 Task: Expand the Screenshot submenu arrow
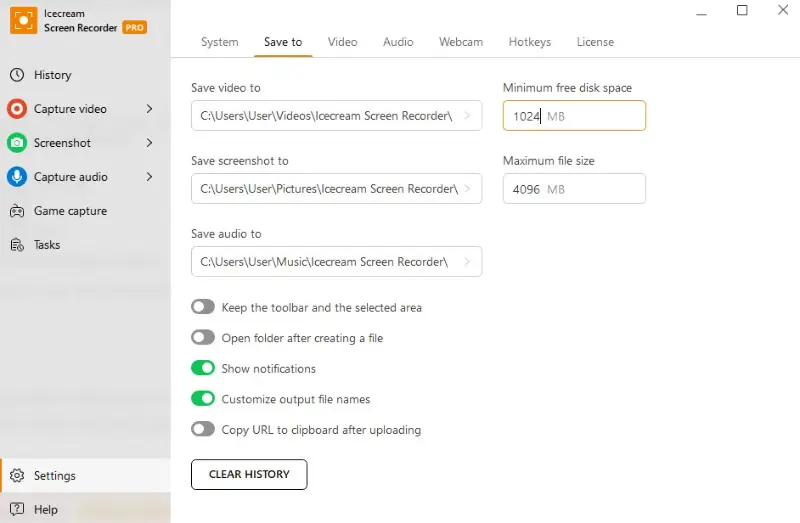149,143
